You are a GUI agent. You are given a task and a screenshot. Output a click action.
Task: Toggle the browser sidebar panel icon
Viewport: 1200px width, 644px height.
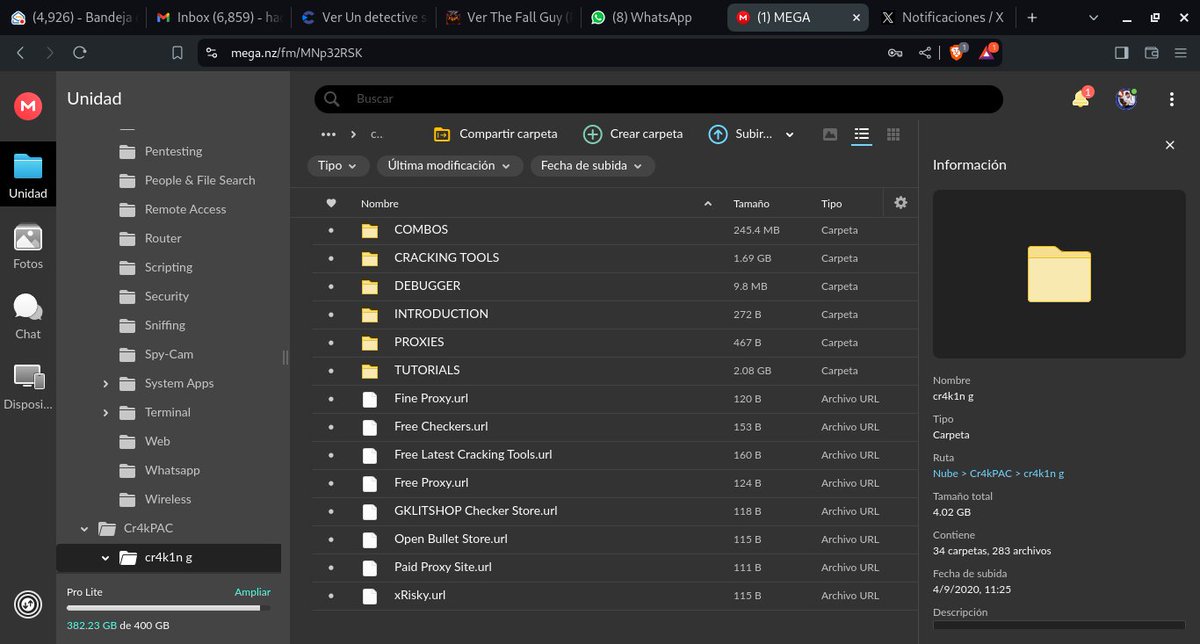[1122, 53]
